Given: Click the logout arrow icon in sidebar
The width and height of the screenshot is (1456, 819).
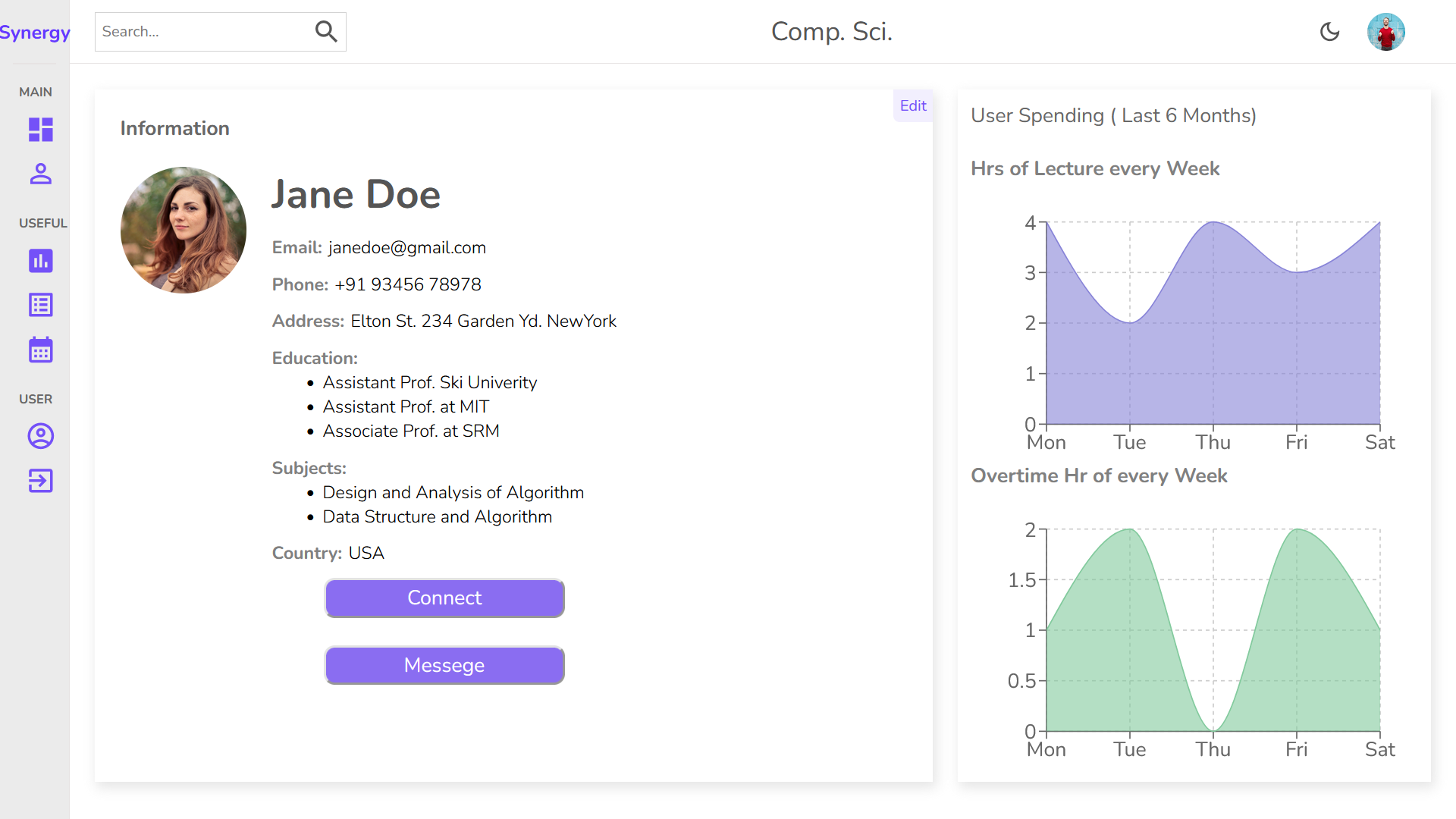Looking at the screenshot, I should pyautogui.click(x=41, y=481).
